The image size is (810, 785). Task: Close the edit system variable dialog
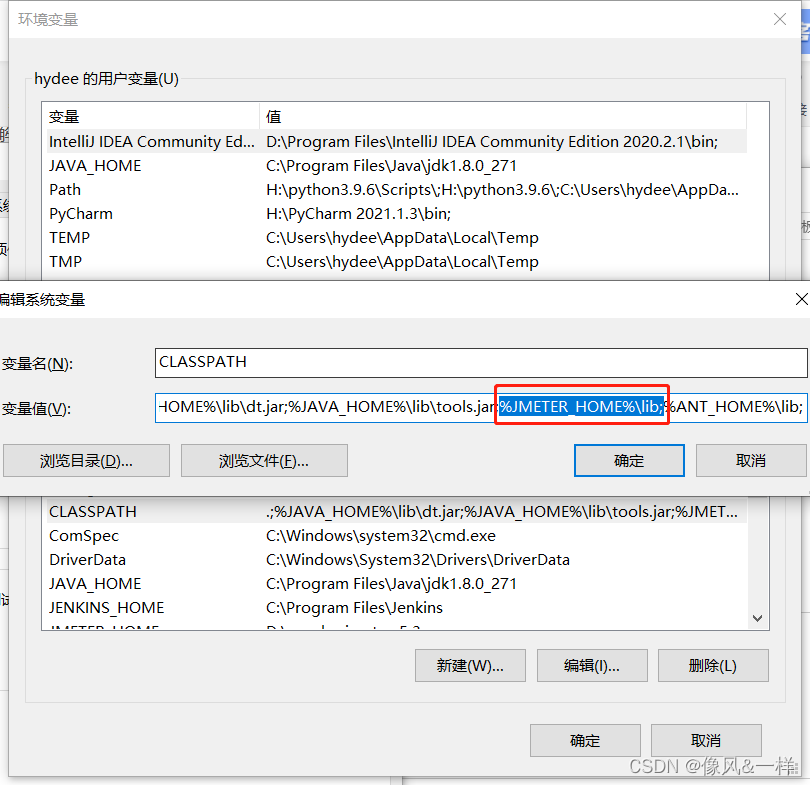(x=801, y=299)
